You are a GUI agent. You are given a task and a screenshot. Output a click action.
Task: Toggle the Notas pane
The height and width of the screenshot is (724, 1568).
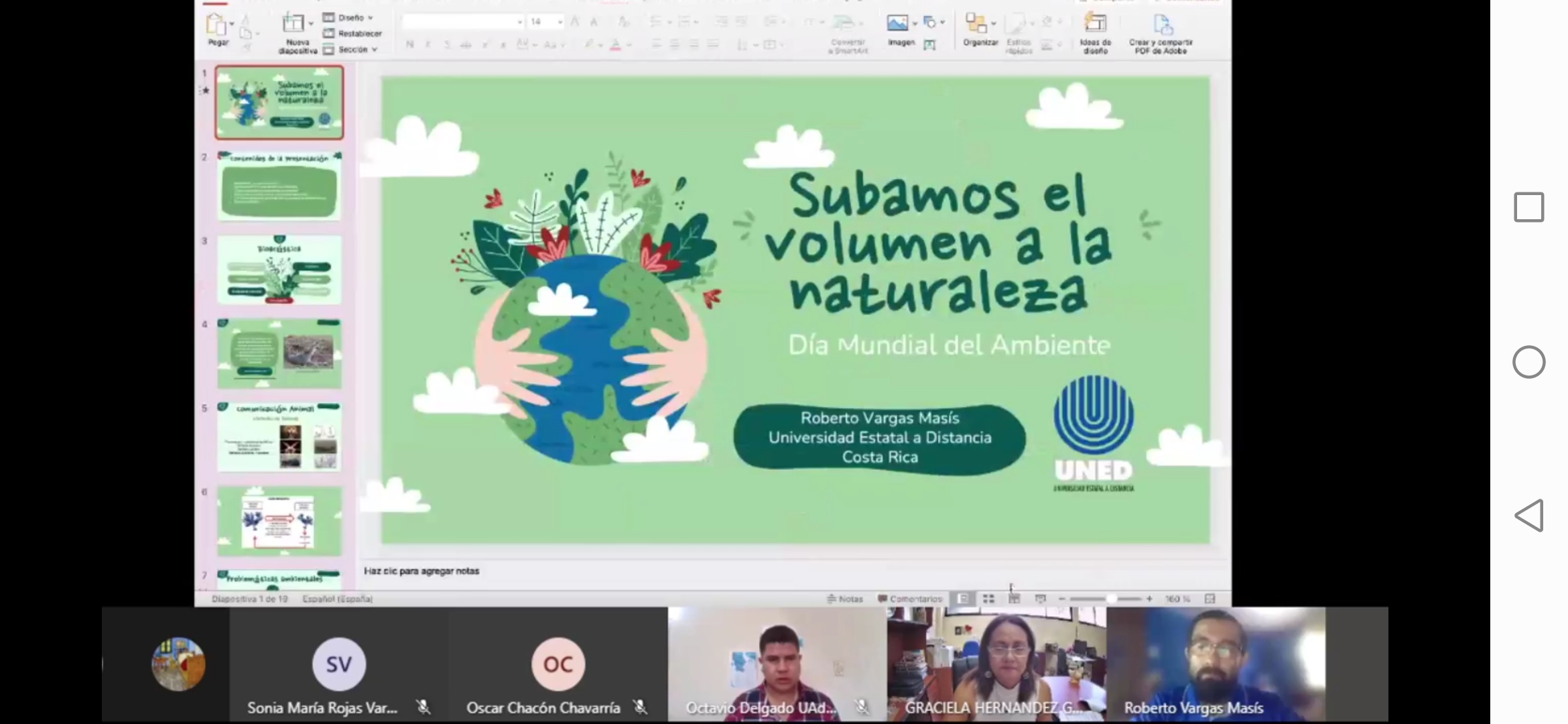pos(845,599)
